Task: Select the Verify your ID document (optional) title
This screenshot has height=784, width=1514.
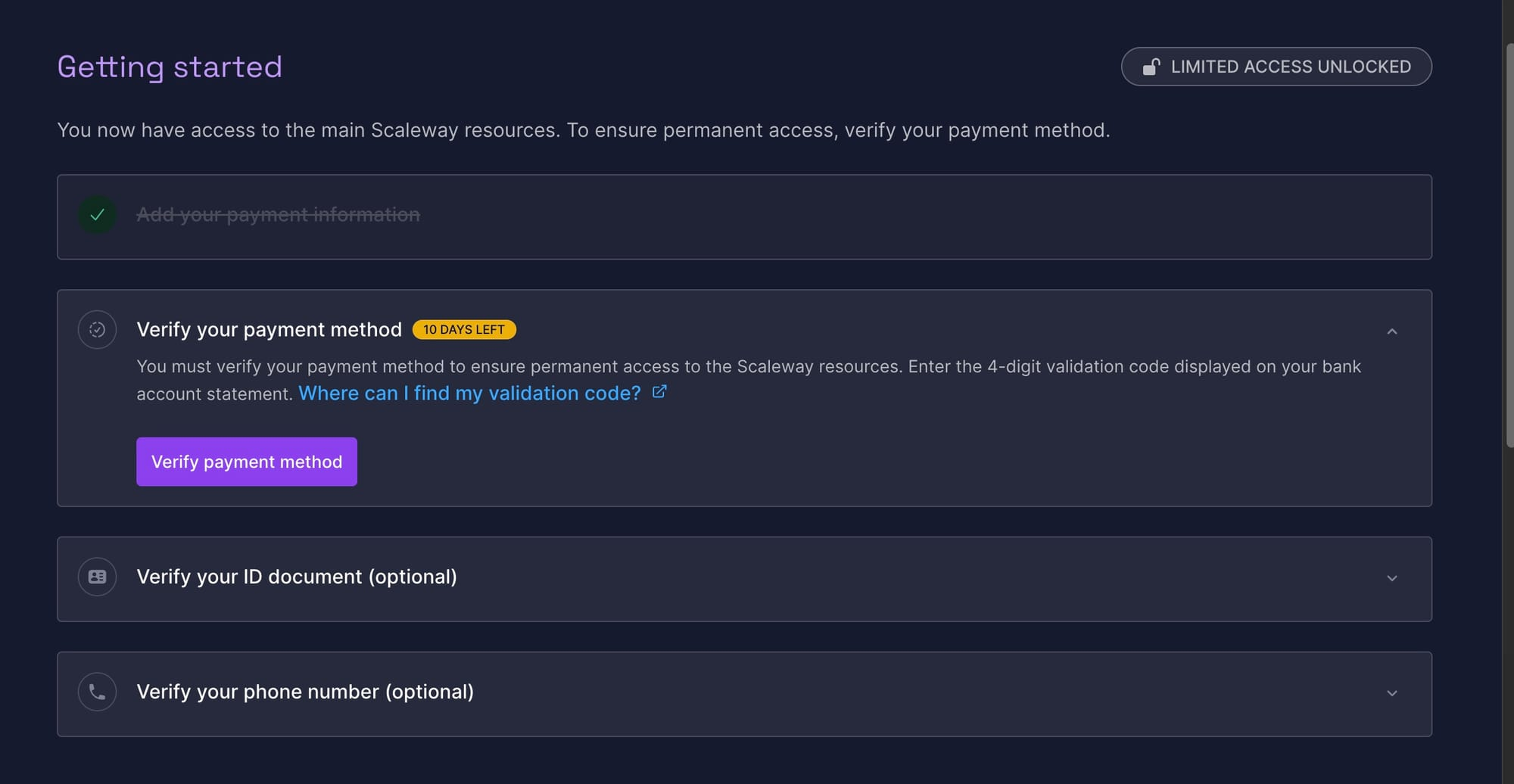Action: (x=297, y=577)
